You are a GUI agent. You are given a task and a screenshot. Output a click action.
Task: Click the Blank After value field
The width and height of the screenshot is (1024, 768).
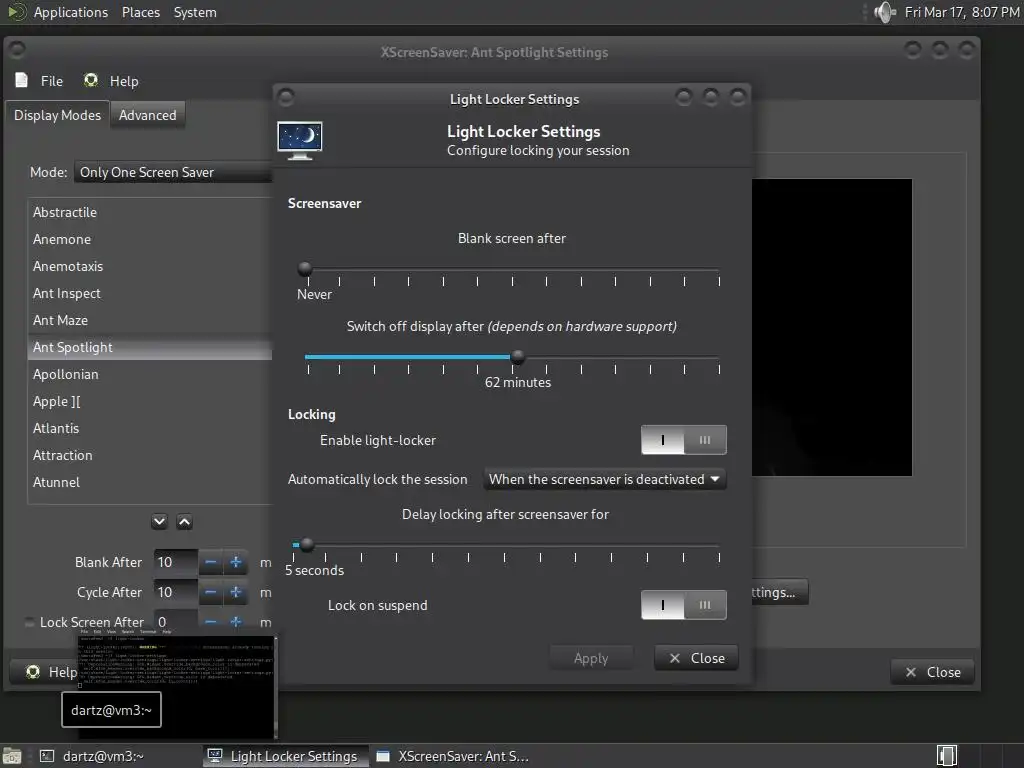(x=176, y=562)
